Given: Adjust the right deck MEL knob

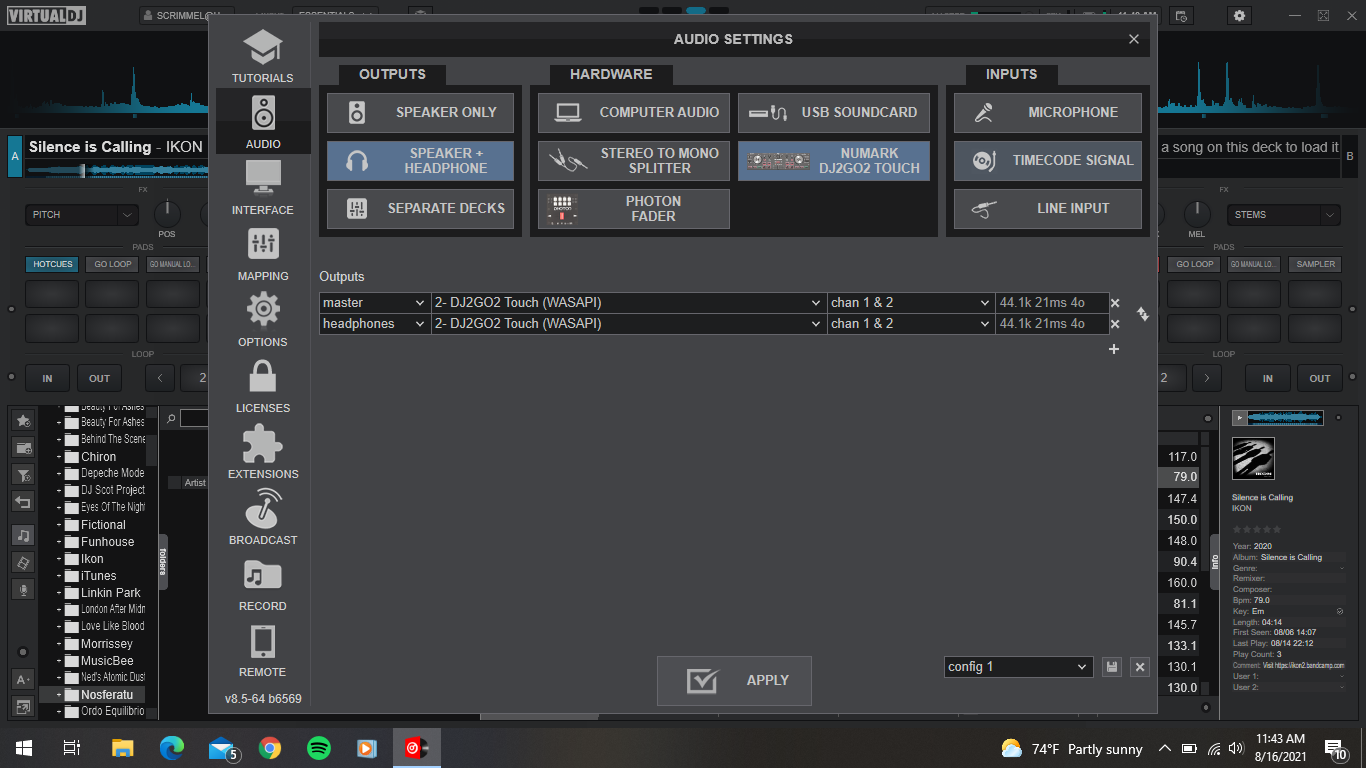Looking at the screenshot, I should [x=1197, y=213].
